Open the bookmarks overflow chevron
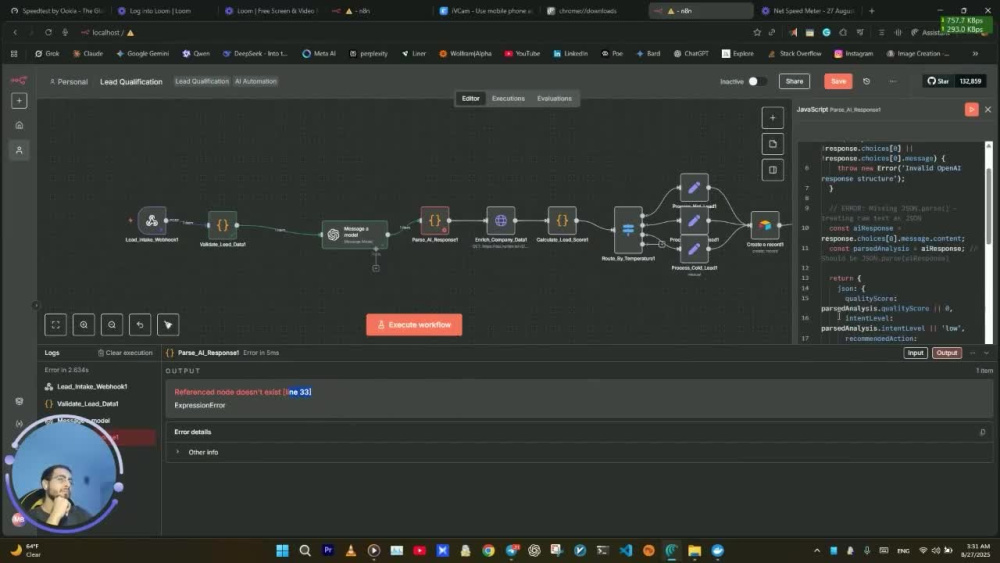The width and height of the screenshot is (1000, 563). 974,54
